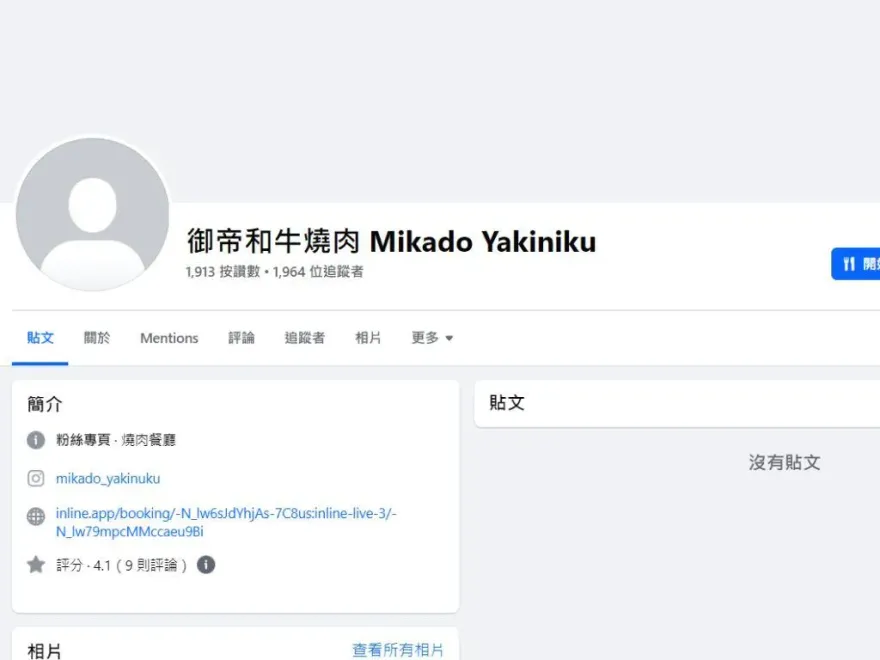Open the inline.app booking link
The height and width of the screenshot is (660, 880).
coord(226,522)
